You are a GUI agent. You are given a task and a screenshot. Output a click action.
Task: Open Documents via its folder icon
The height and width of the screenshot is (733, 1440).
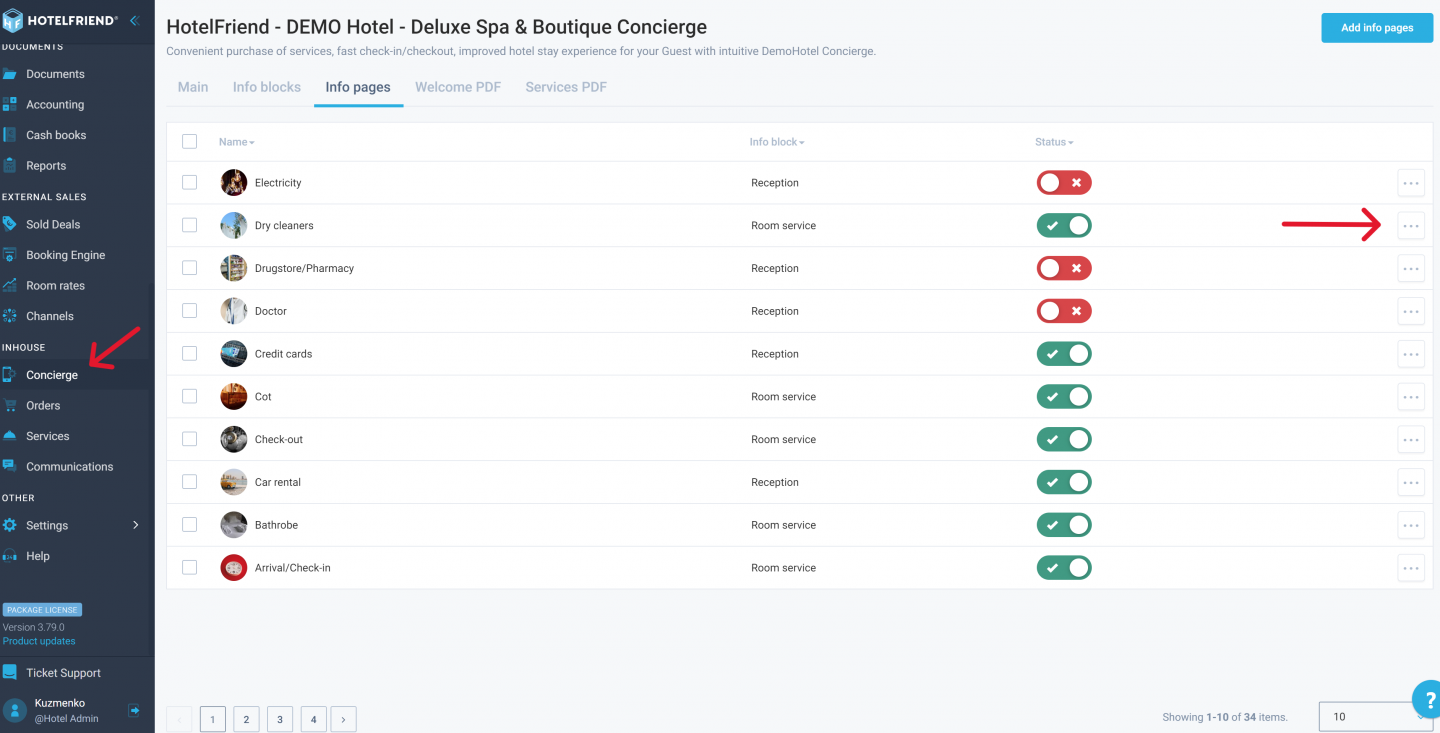click(x=10, y=74)
